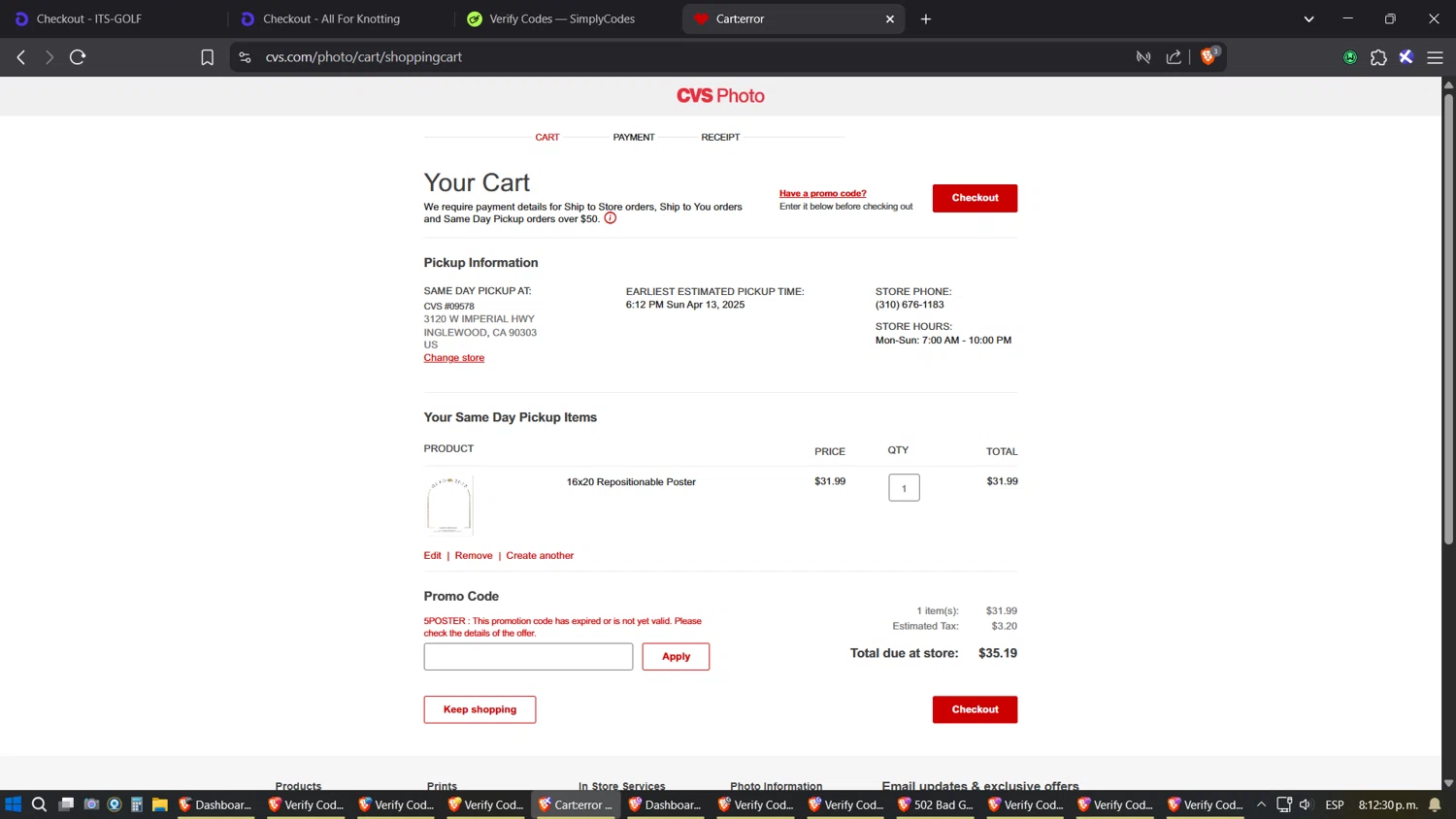Screen dimensions: 1456x819
Task: Open the share page icon
Action: tap(1174, 57)
